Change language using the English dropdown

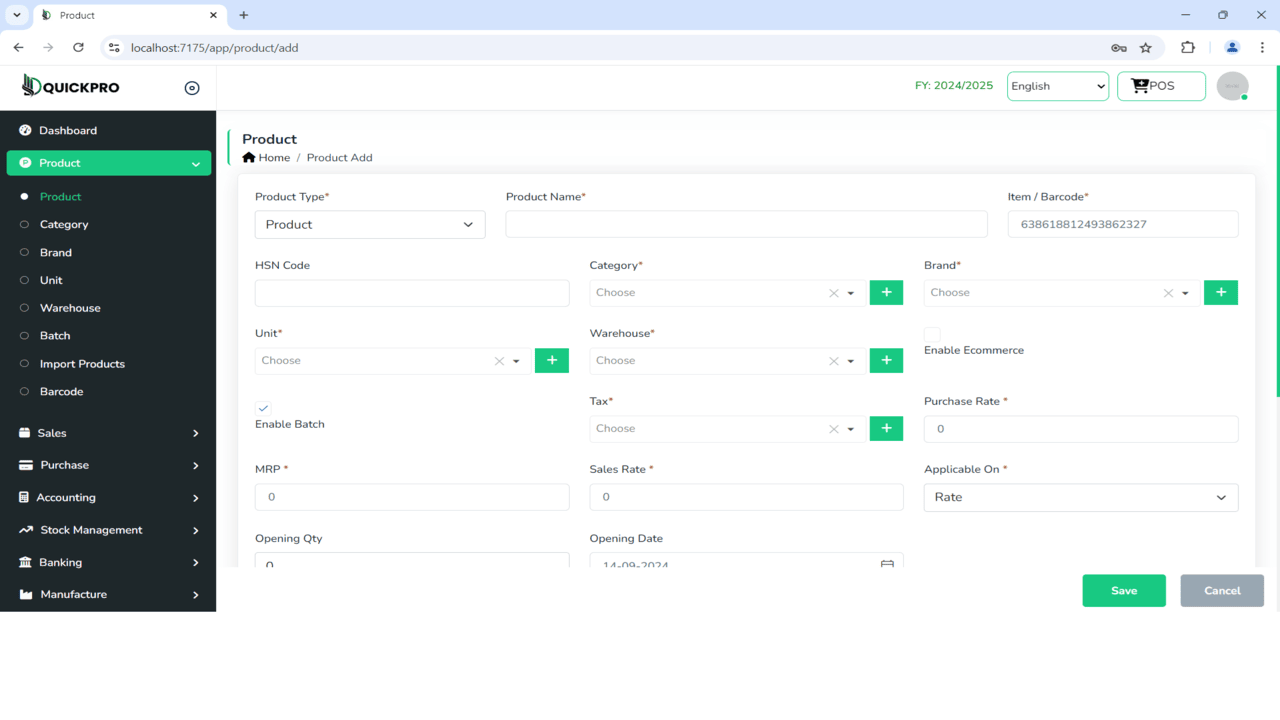click(x=1057, y=86)
